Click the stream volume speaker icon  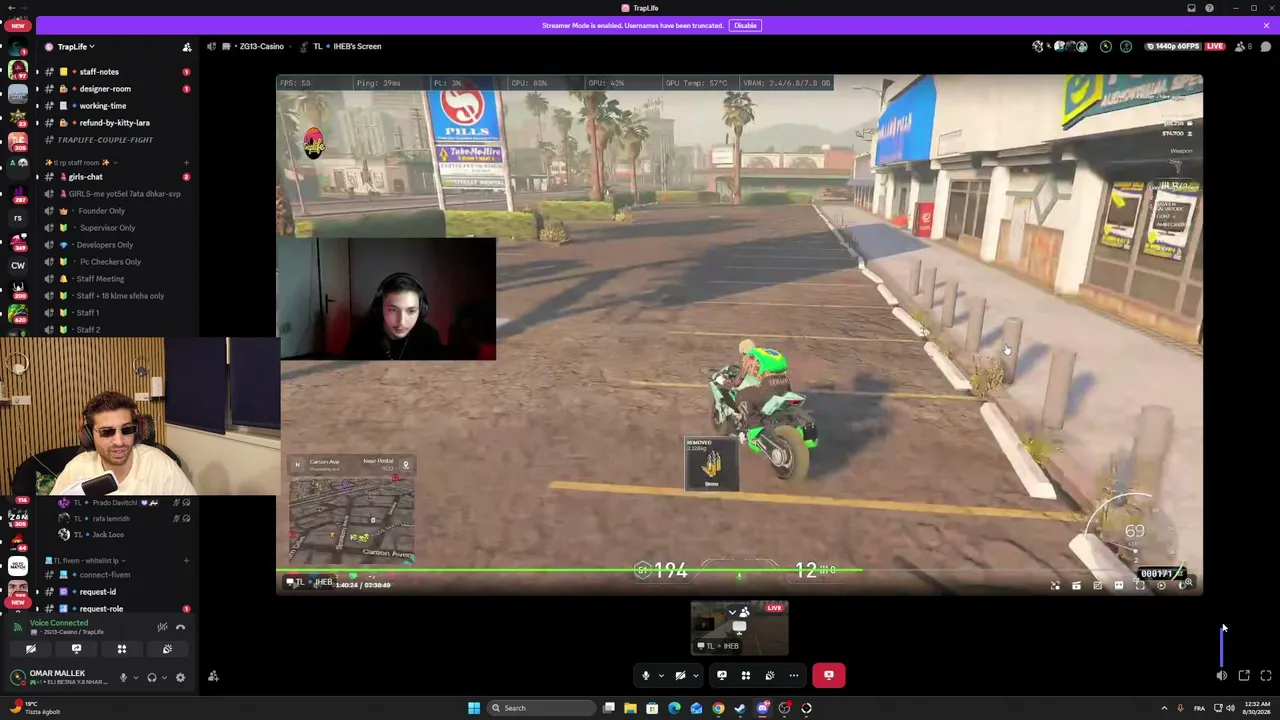[1222, 676]
